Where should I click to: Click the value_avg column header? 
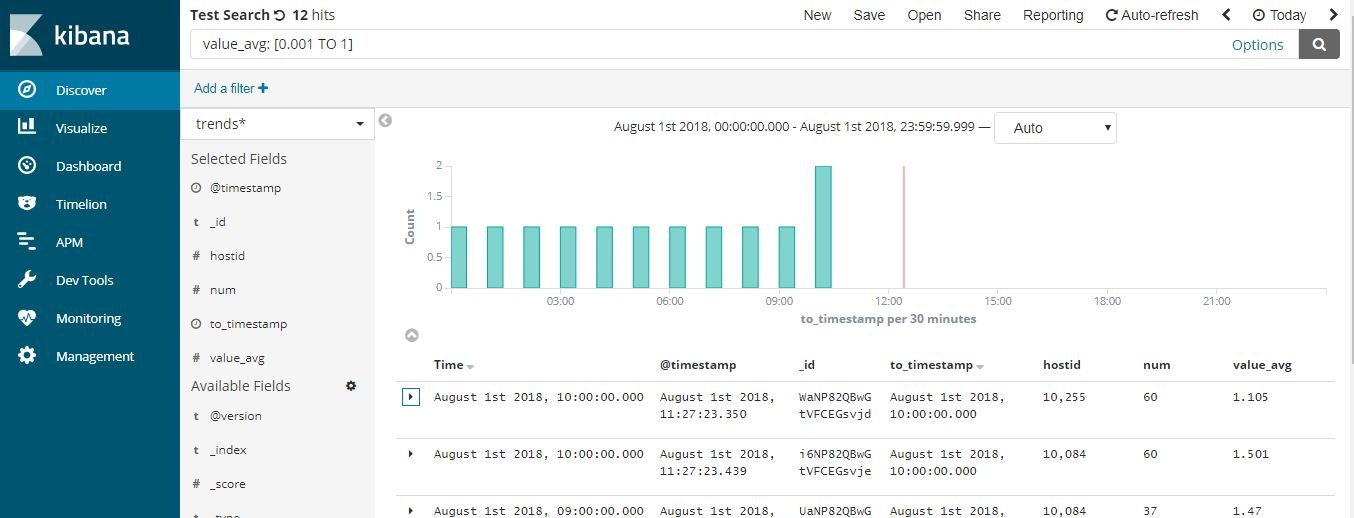pyautogui.click(x=1262, y=365)
